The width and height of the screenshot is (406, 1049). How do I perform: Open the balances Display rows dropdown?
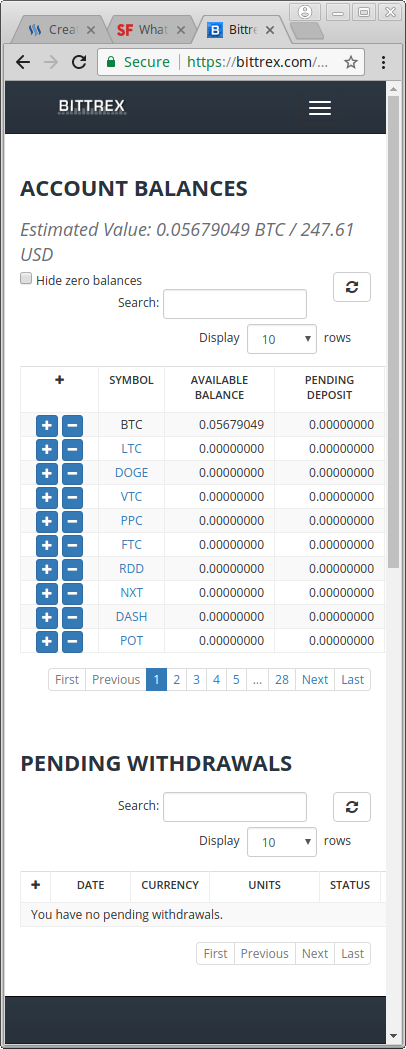[x=282, y=339]
